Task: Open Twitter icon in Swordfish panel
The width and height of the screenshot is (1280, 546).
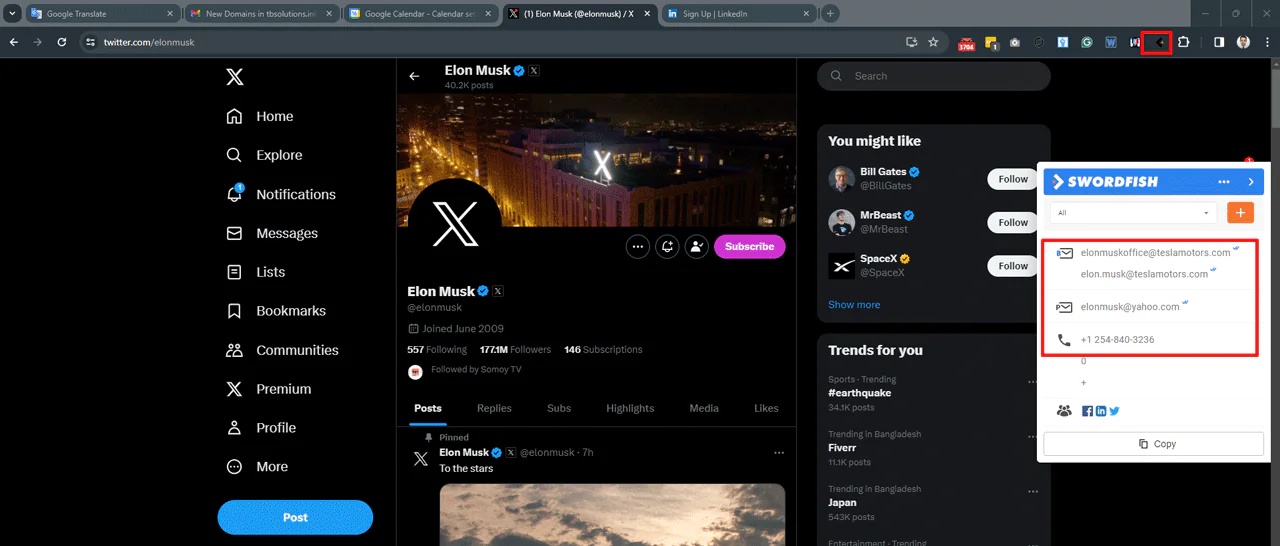Action: (x=1114, y=411)
